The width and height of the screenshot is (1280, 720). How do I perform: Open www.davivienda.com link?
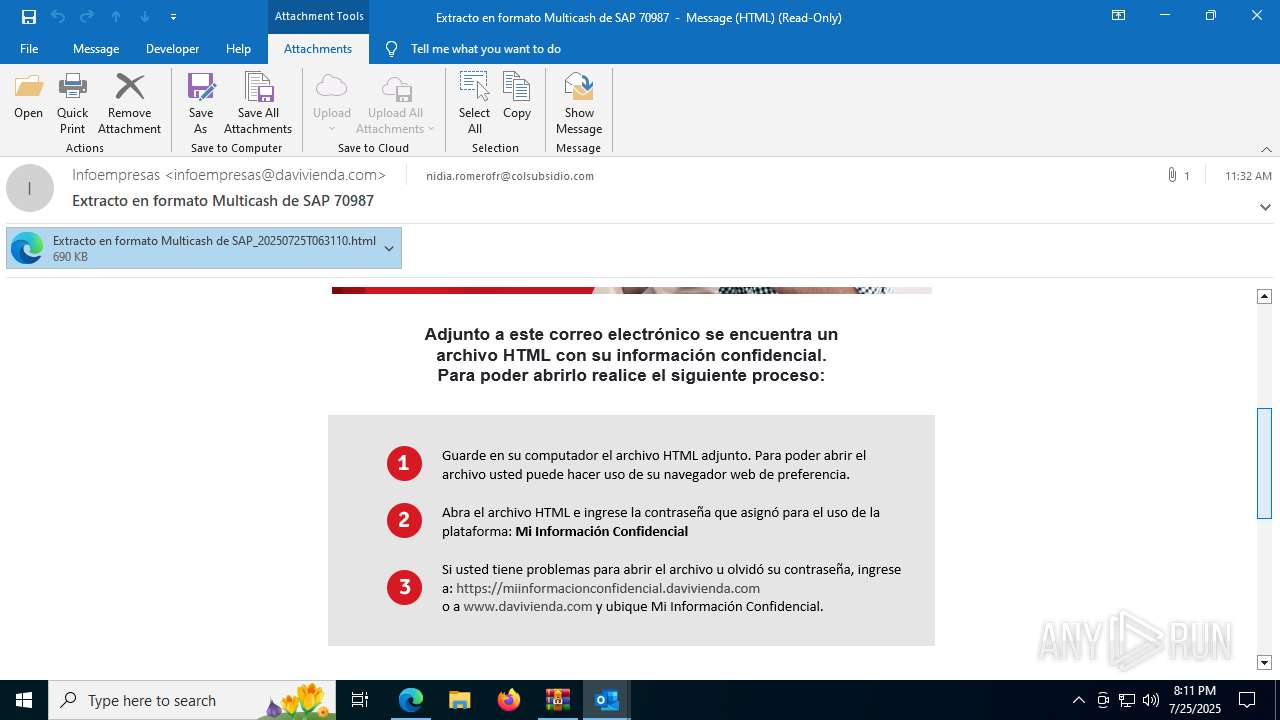pyautogui.click(x=528, y=606)
